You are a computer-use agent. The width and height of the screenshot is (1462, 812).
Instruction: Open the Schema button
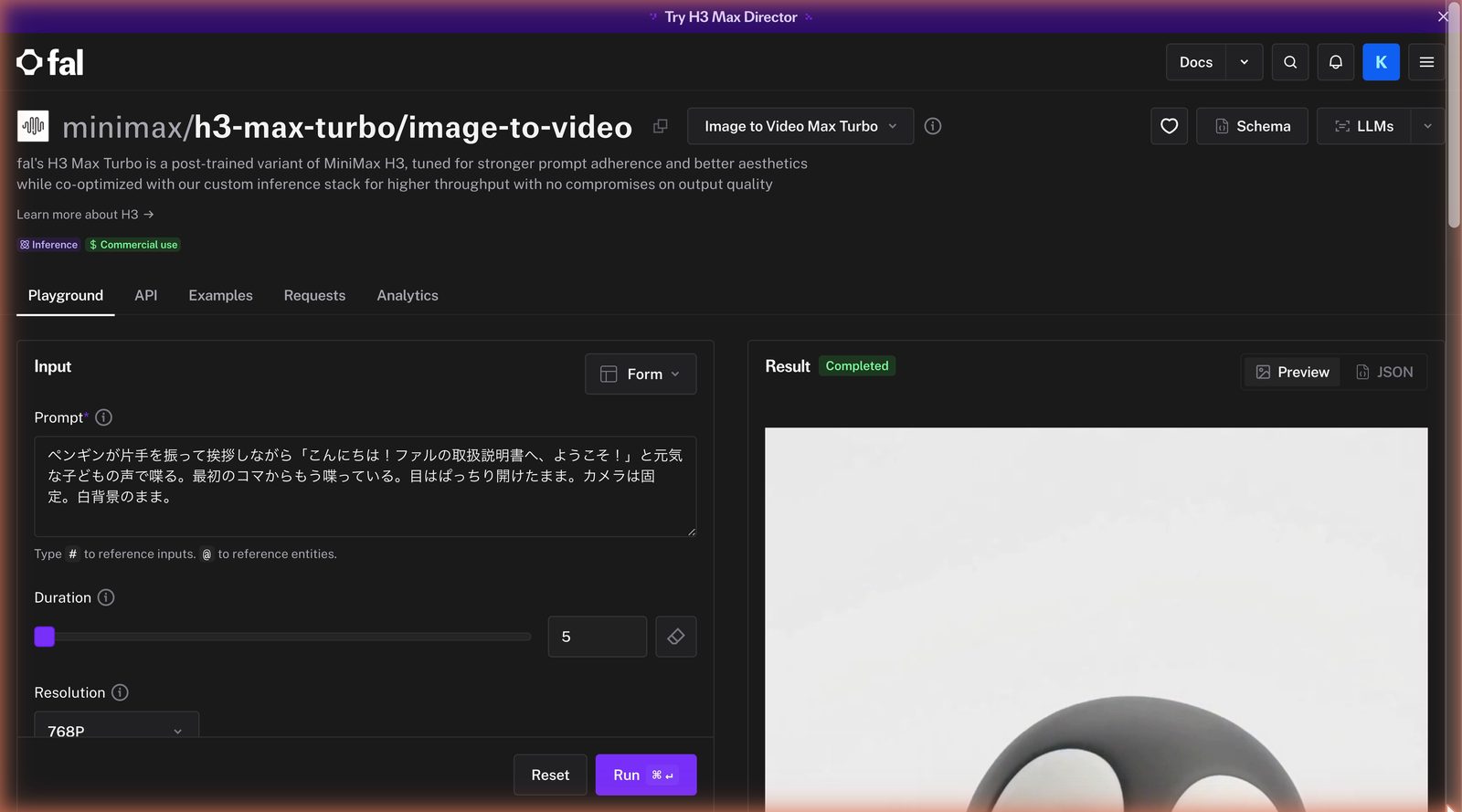(x=1252, y=126)
